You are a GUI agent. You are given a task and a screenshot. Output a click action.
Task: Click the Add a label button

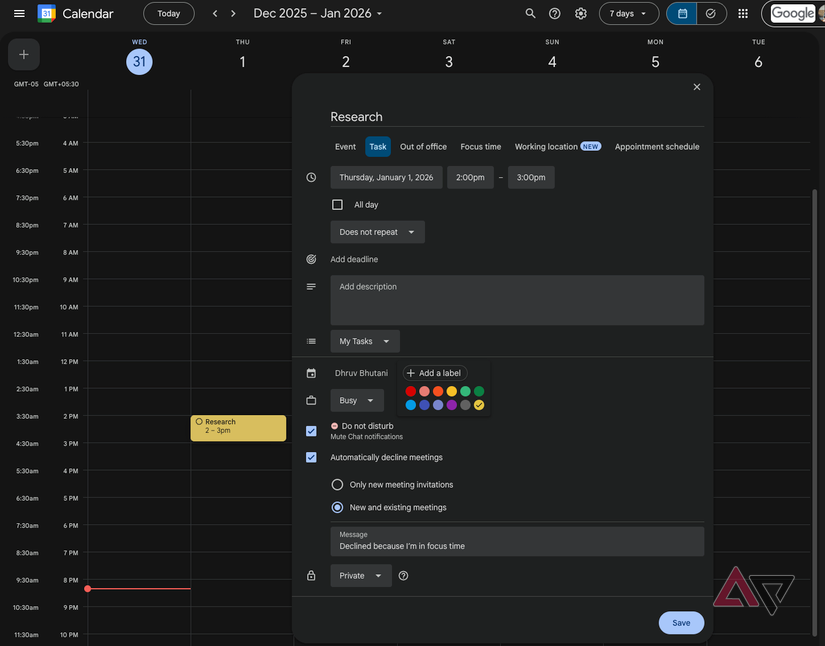pyautogui.click(x=434, y=372)
